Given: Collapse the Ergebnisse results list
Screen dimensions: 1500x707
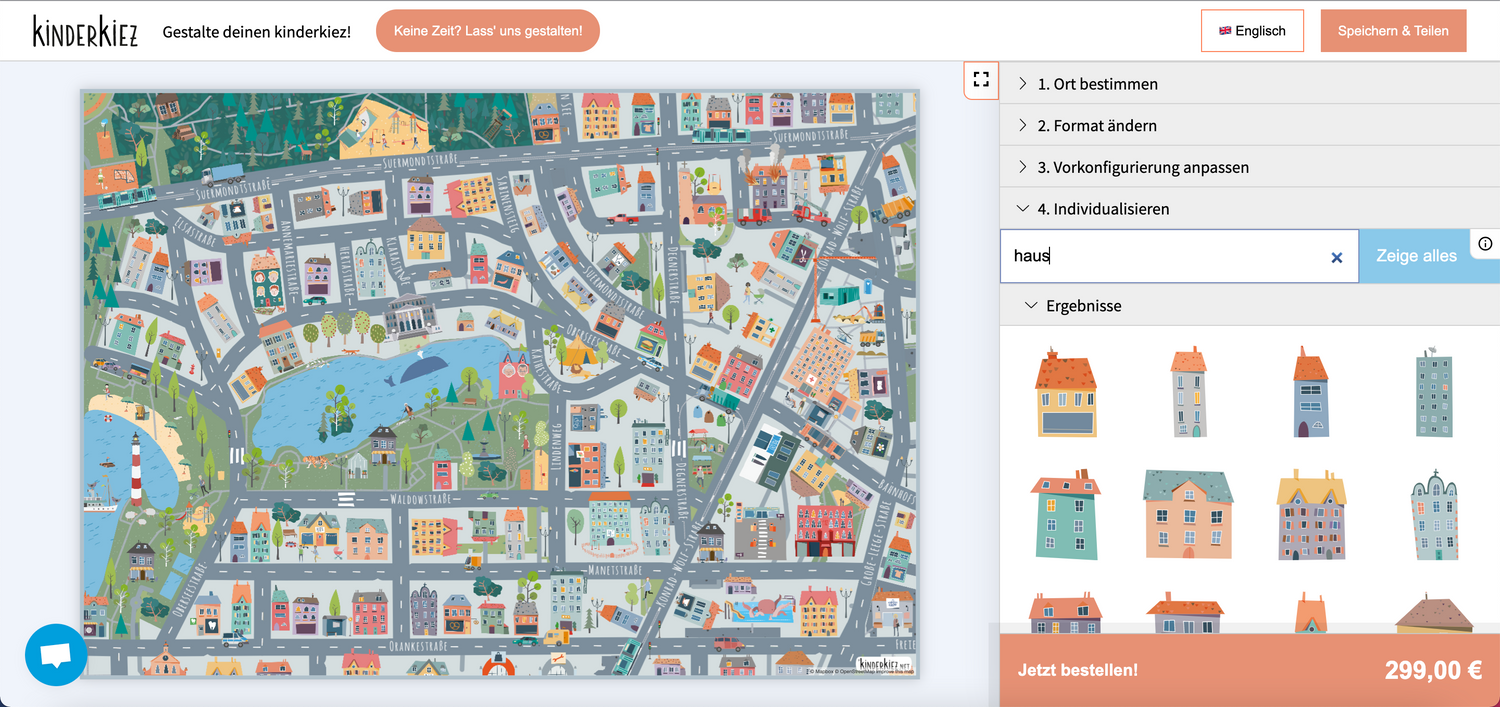Looking at the screenshot, I should [1083, 306].
